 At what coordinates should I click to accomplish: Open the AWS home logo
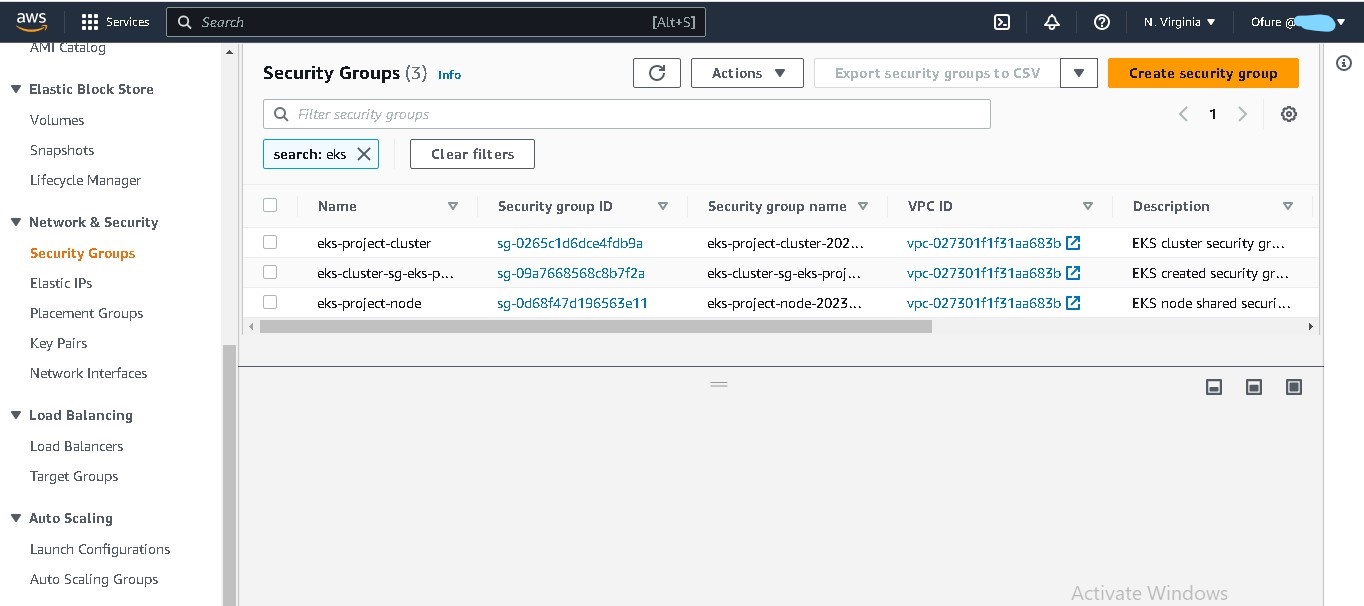(x=32, y=21)
